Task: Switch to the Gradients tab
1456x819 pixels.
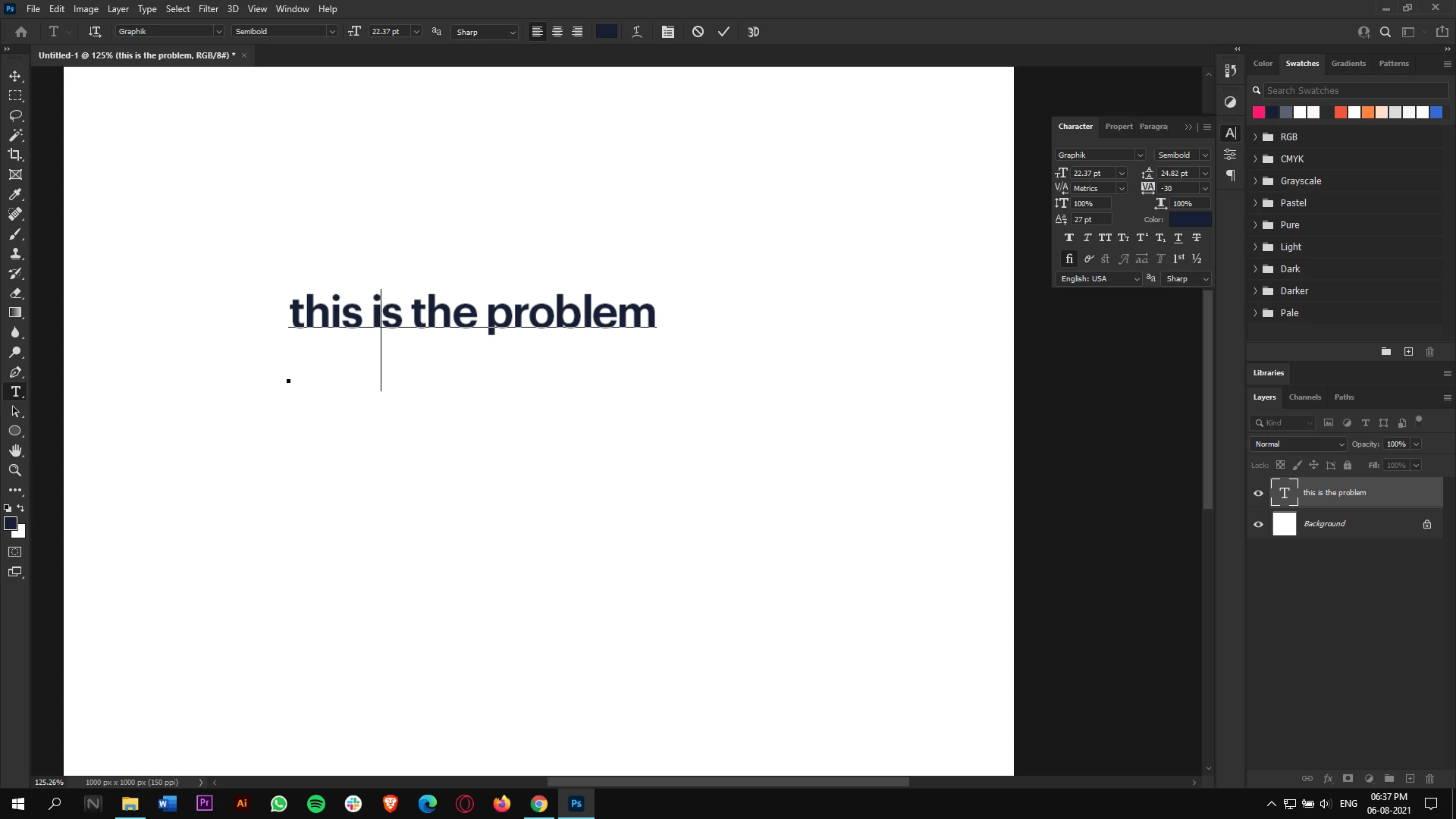Action: tap(1348, 64)
